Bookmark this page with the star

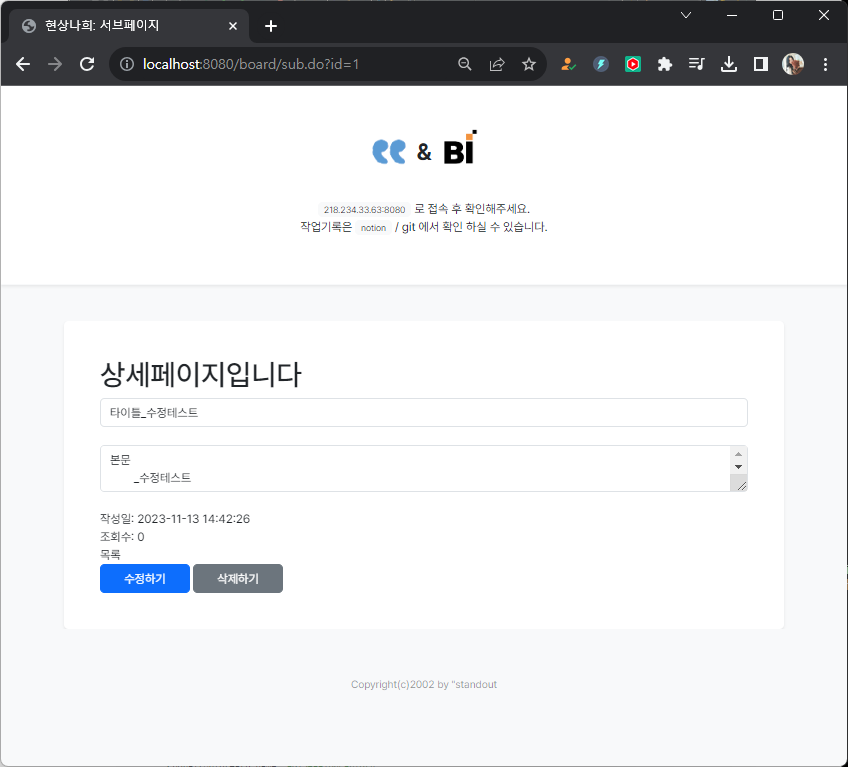point(529,64)
